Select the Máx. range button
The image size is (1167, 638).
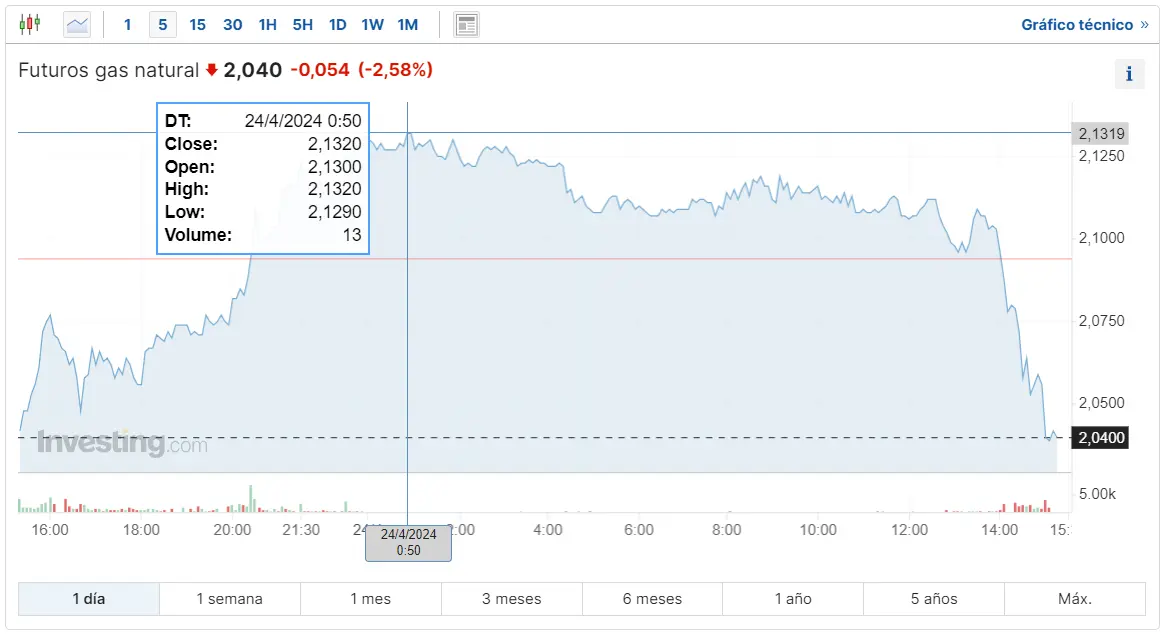pyautogui.click(x=1074, y=599)
